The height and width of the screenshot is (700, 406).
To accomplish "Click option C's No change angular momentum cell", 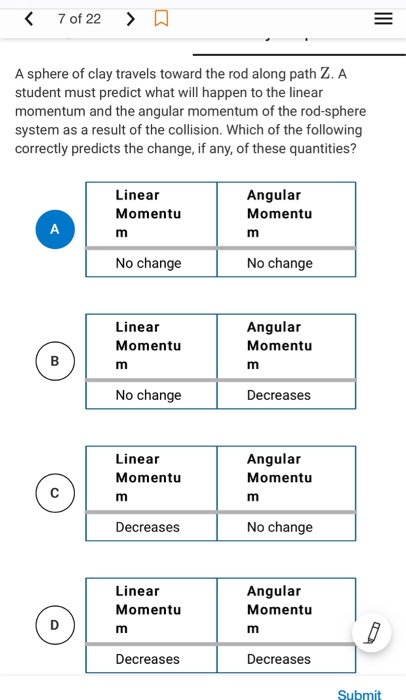I will [286, 527].
